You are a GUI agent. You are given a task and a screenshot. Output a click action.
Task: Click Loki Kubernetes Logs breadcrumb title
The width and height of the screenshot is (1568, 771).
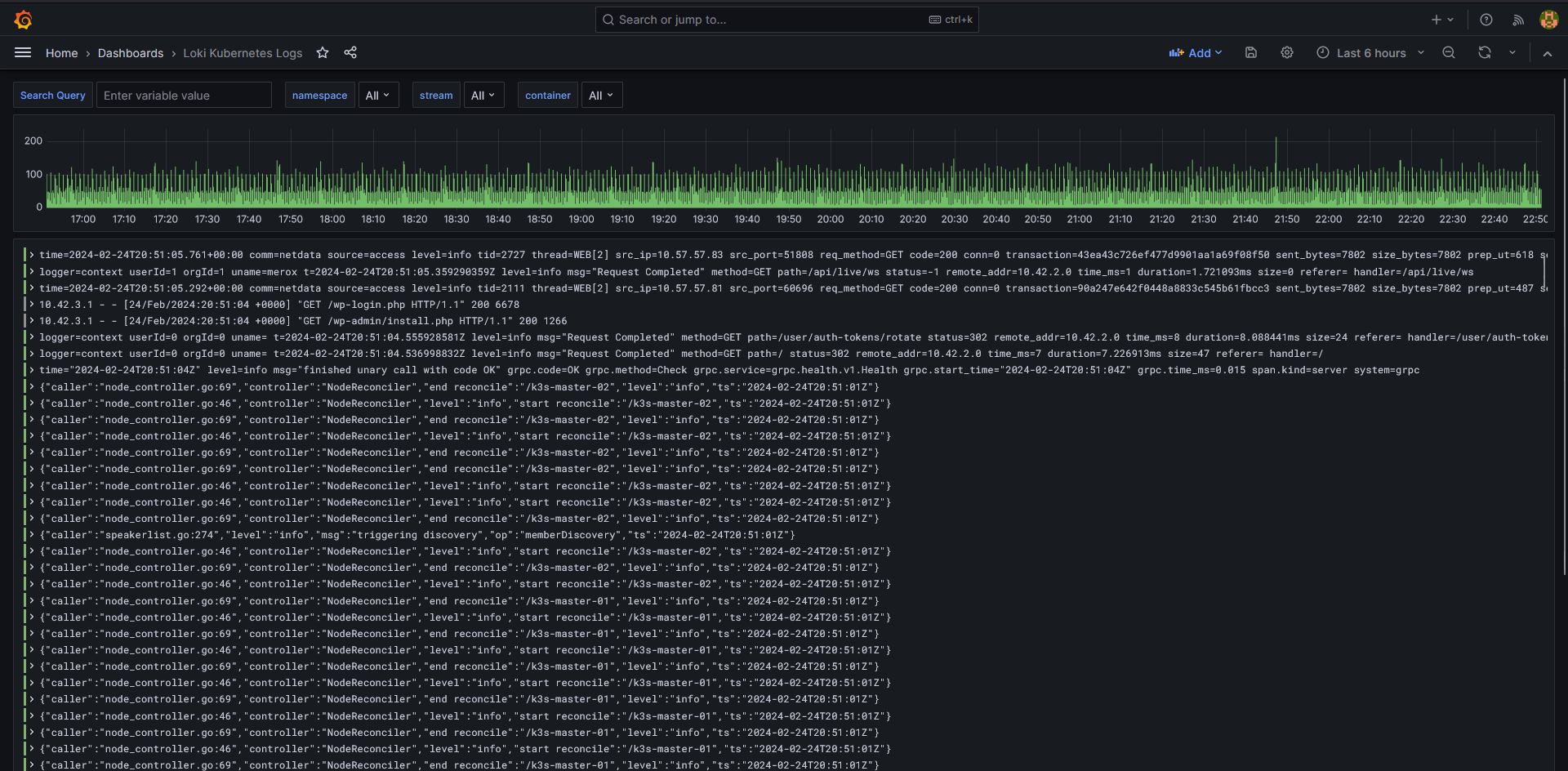coord(243,53)
